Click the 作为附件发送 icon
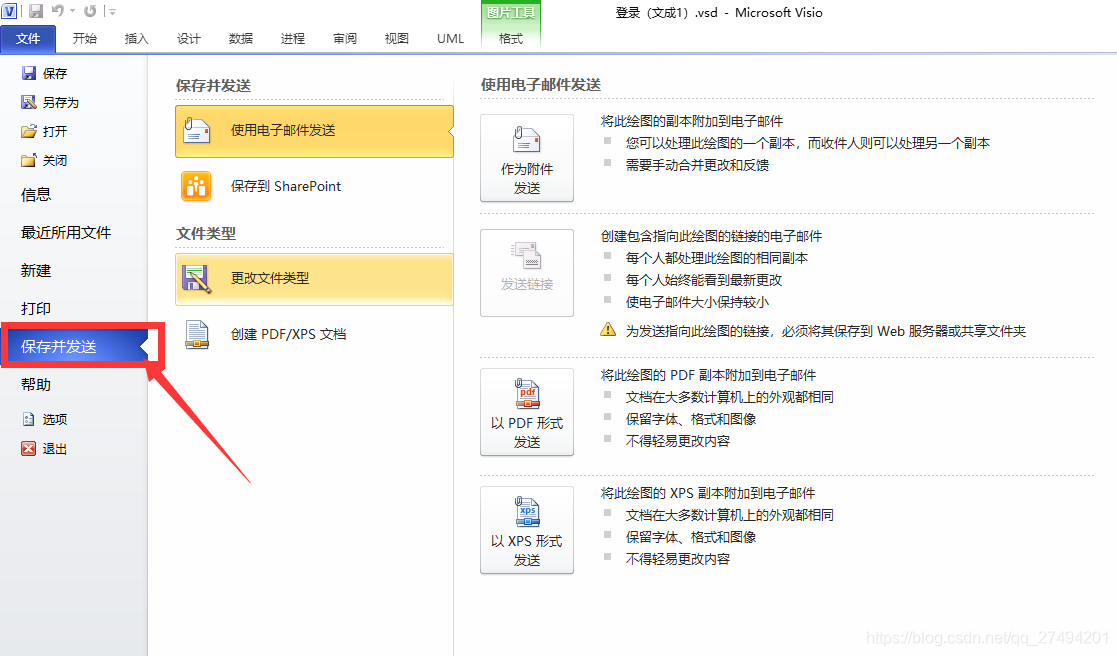 [527, 158]
